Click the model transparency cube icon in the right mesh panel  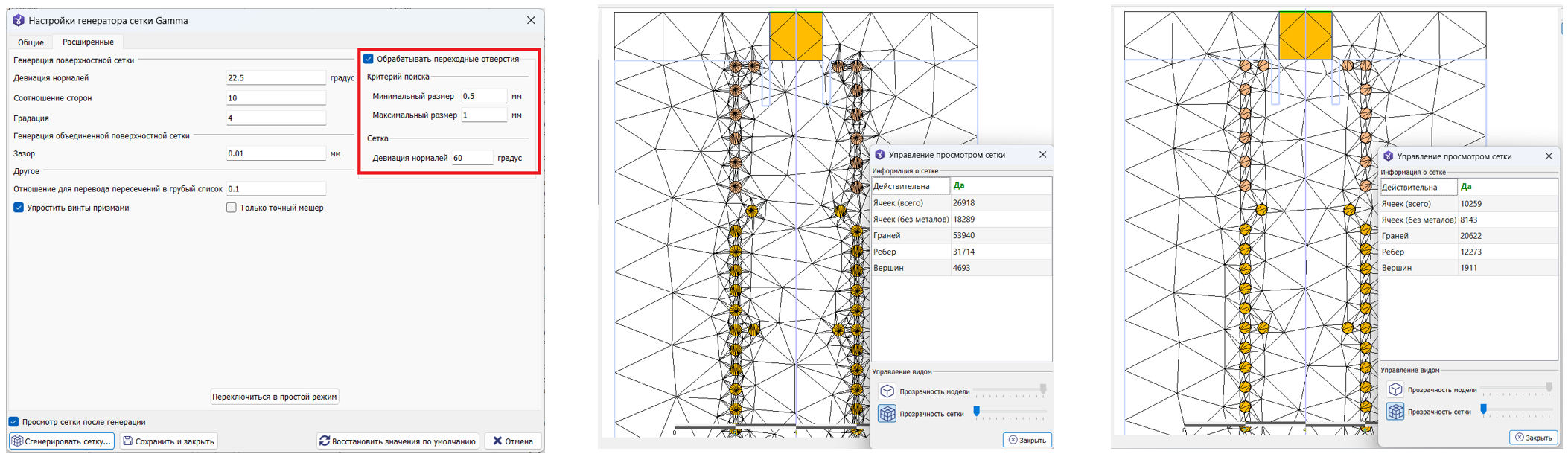[x=1395, y=389]
